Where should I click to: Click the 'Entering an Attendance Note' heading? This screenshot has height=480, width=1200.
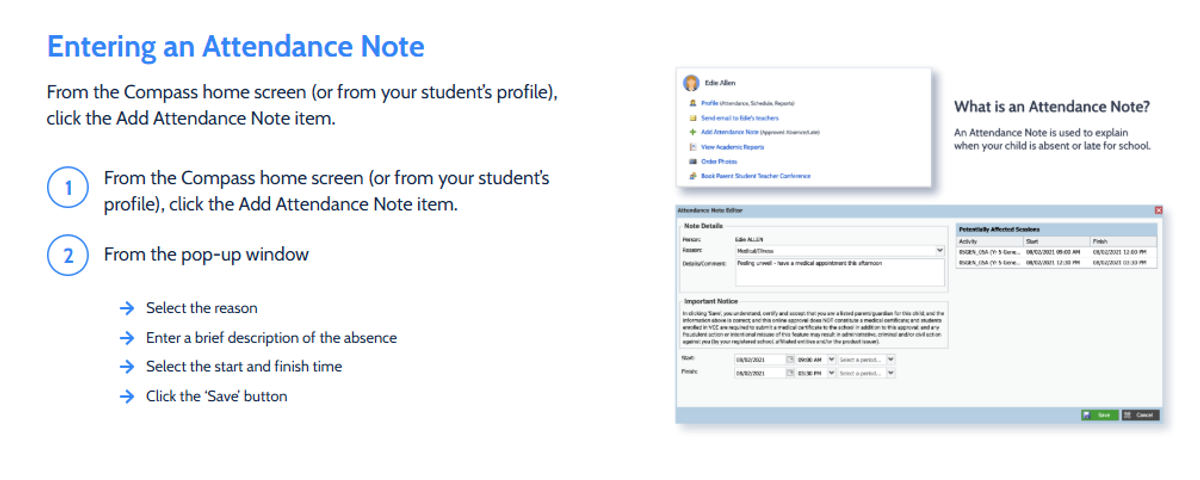click(x=236, y=46)
